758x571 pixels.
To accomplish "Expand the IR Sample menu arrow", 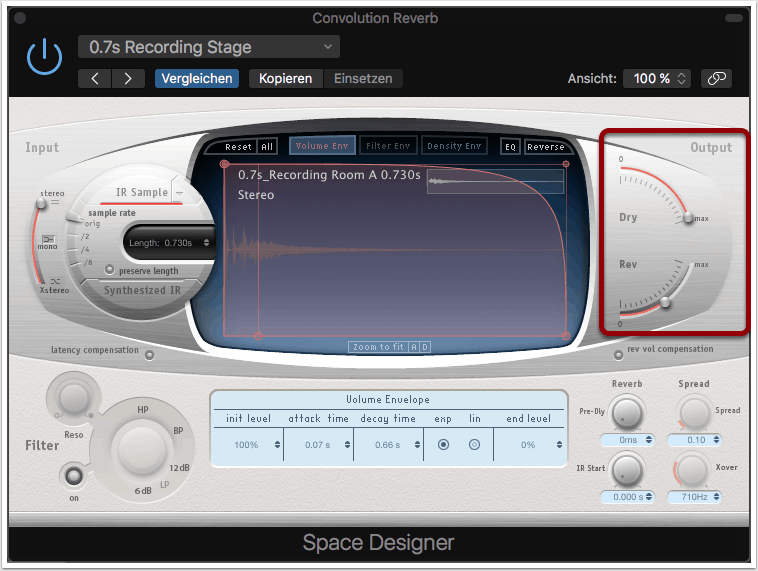I will [x=179, y=192].
